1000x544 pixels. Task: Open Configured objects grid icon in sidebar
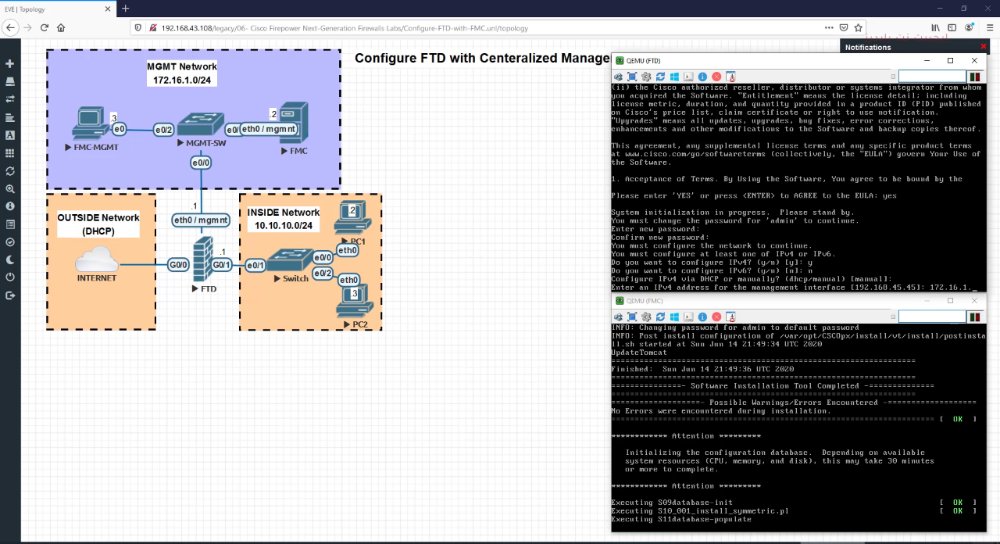pos(10,153)
